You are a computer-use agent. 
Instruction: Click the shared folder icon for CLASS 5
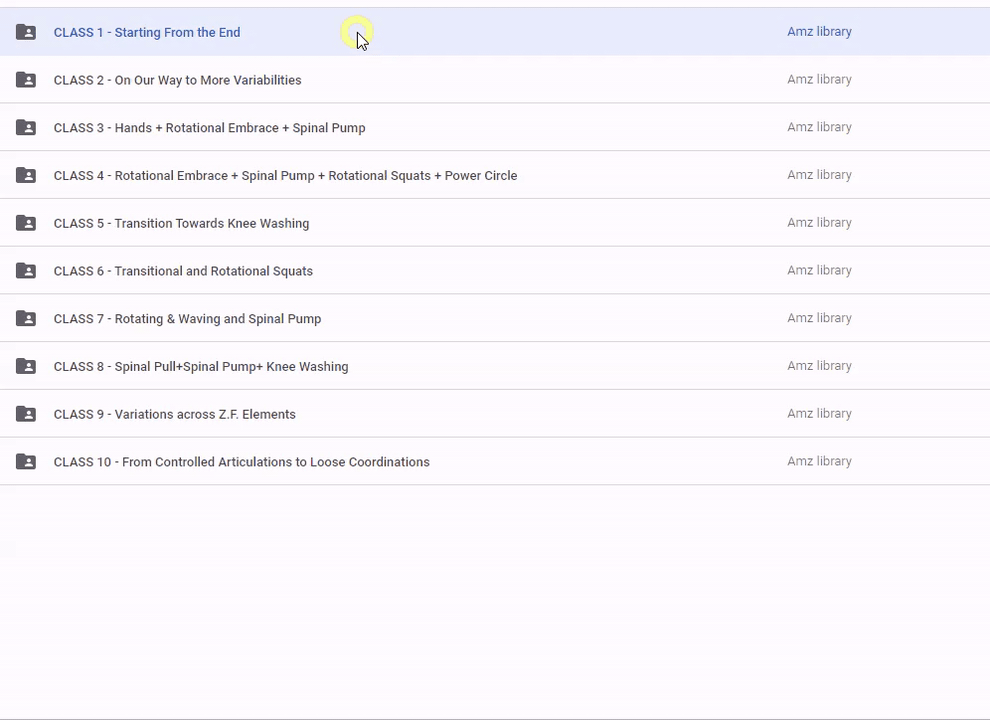pyautogui.click(x=26, y=223)
